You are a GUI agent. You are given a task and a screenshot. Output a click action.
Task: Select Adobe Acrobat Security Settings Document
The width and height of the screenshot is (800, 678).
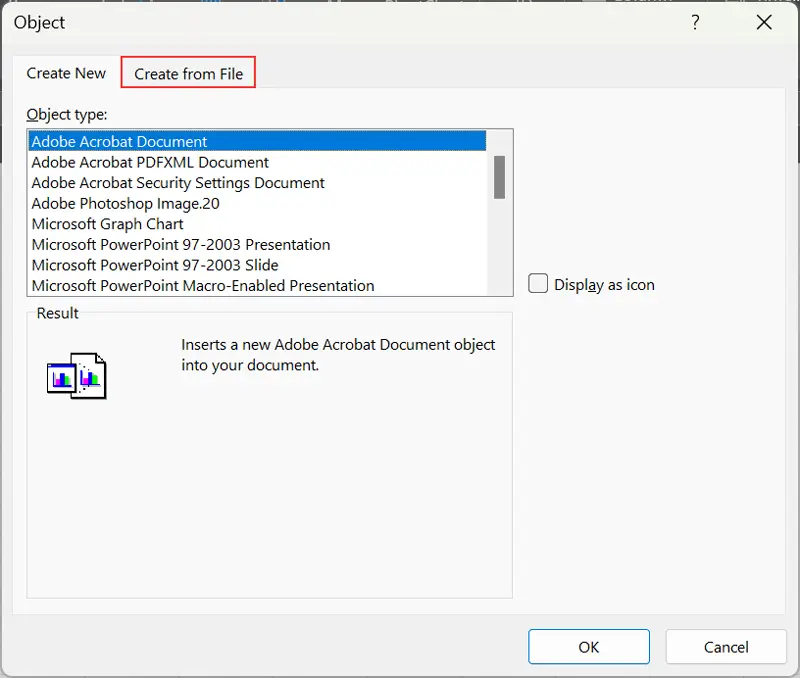[x=178, y=183]
